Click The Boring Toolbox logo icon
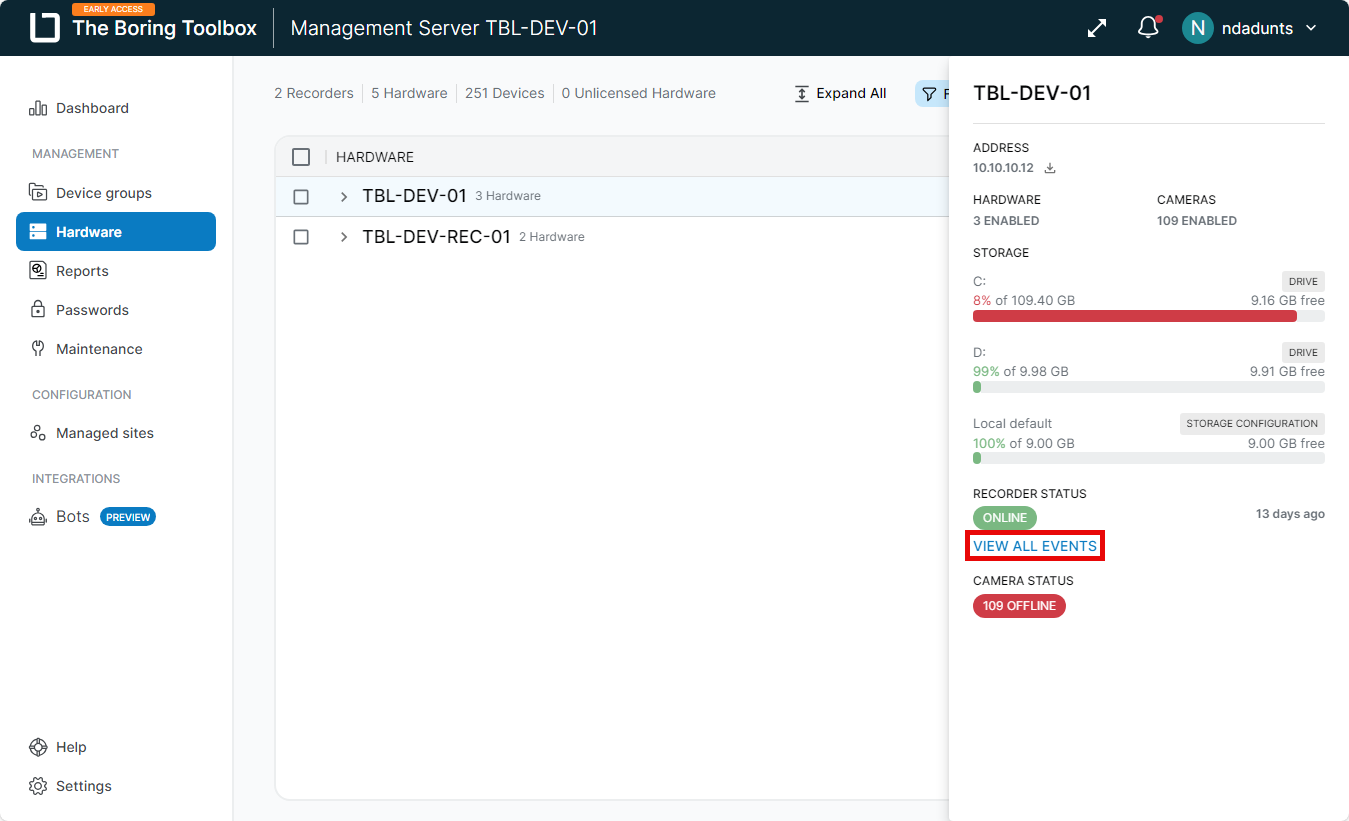 pos(45,28)
